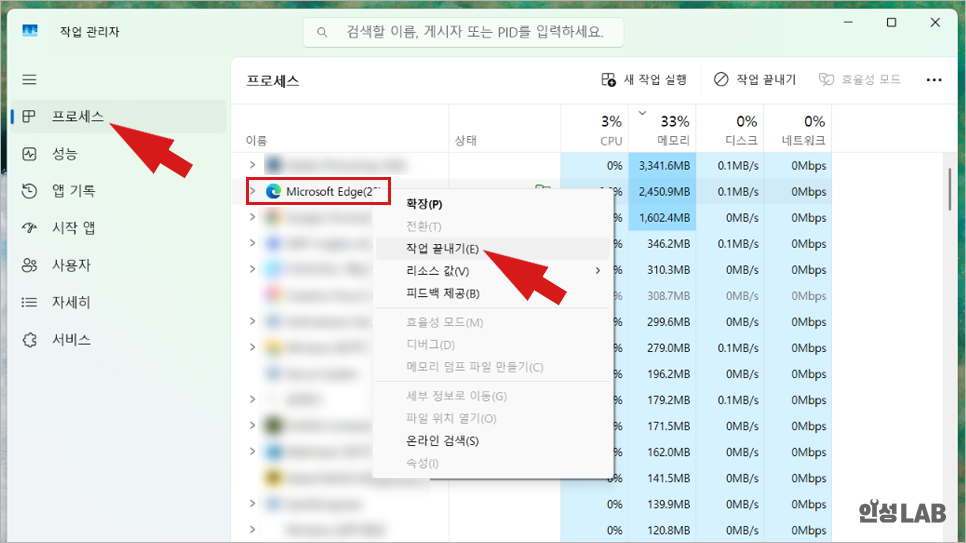966x543 pixels.
Task: Select the 프로세스 sidebar item
Action: (x=119, y=116)
